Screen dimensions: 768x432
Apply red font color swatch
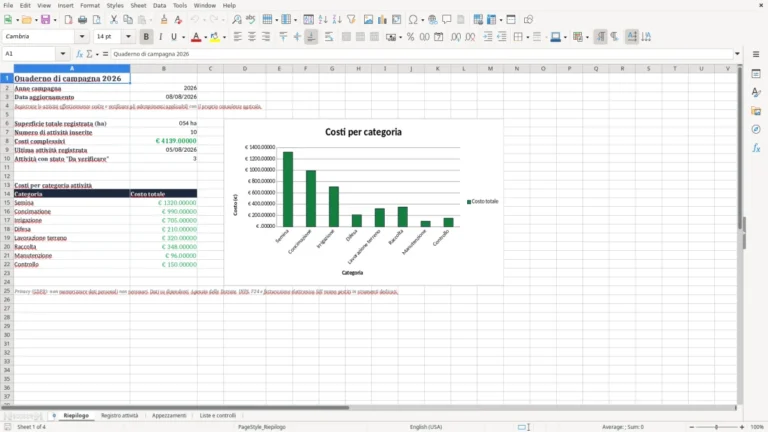tap(196, 37)
